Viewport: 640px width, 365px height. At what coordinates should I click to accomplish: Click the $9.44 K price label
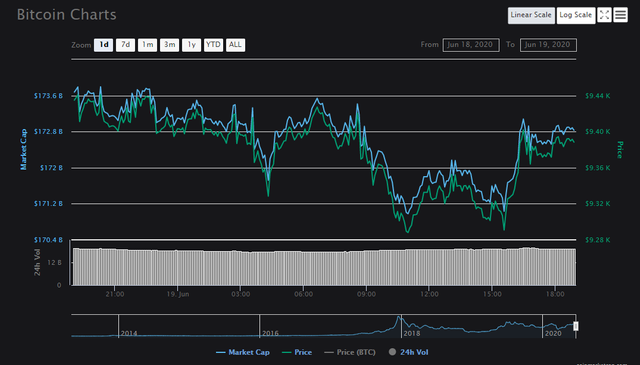click(x=598, y=96)
